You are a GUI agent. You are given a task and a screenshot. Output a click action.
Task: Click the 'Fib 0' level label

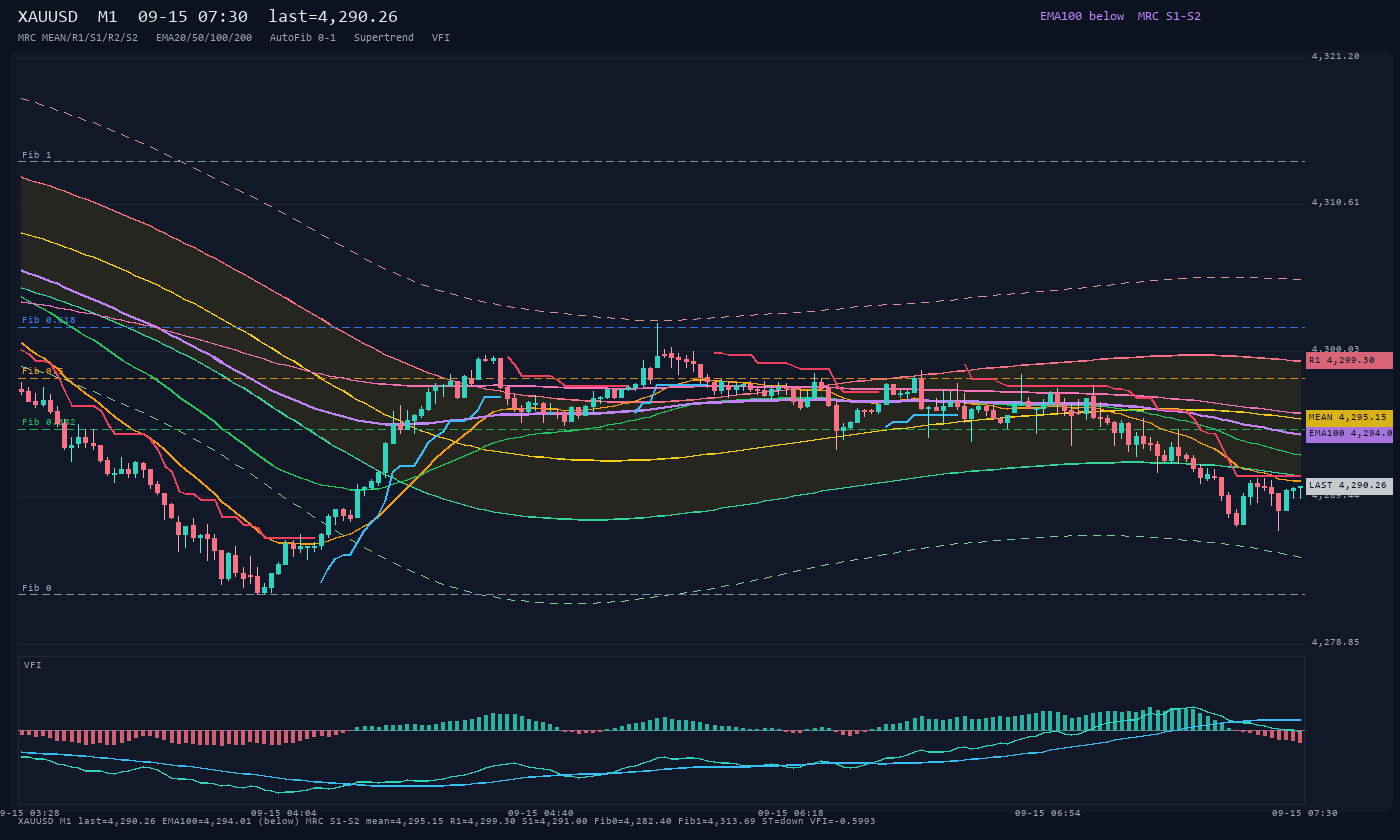tap(37, 588)
